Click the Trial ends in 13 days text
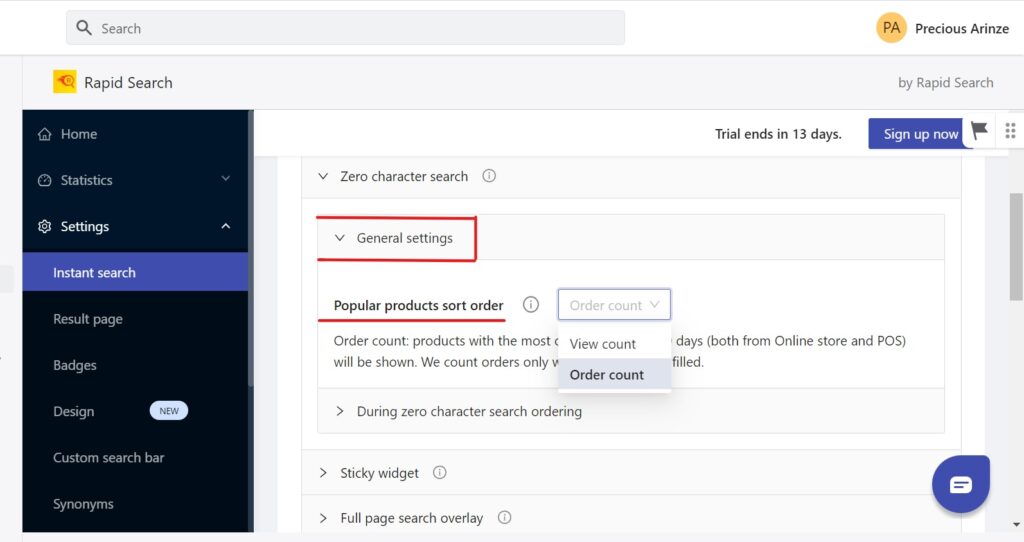 click(778, 134)
